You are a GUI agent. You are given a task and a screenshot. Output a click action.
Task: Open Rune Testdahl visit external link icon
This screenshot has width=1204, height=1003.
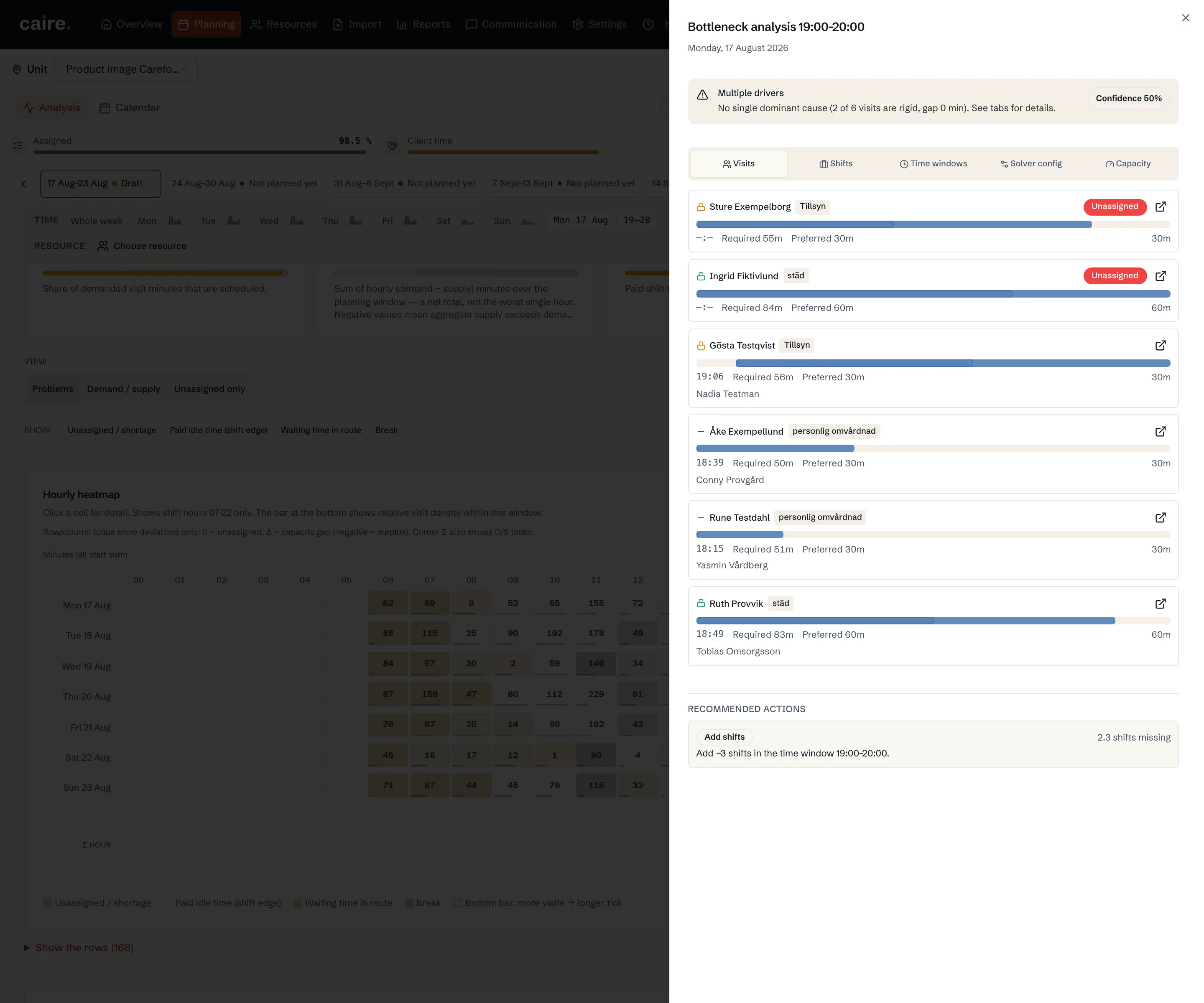pos(1161,517)
